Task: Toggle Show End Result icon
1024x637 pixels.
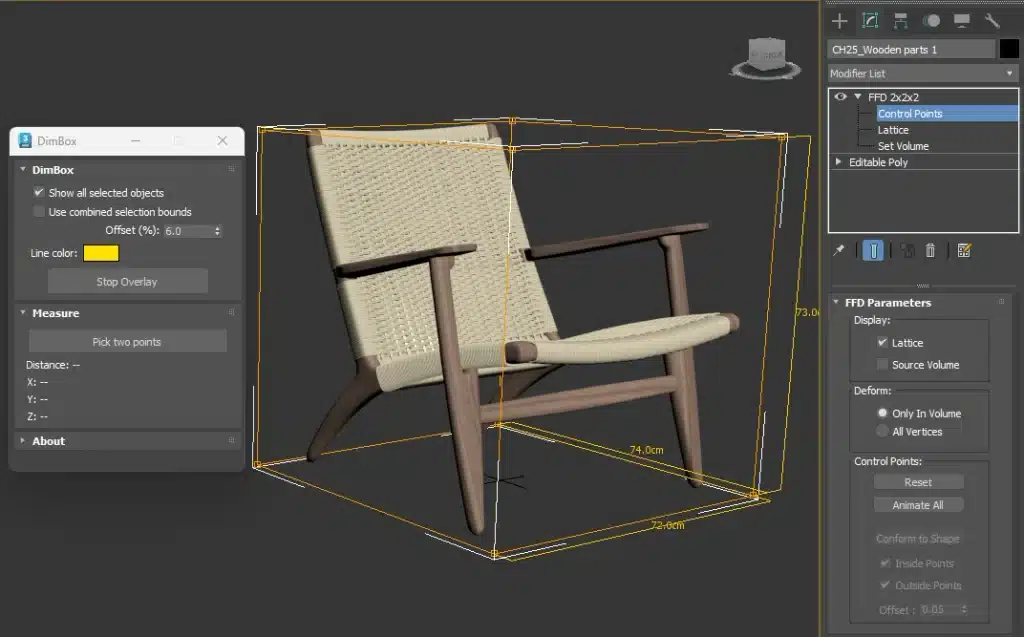Action: coord(873,250)
